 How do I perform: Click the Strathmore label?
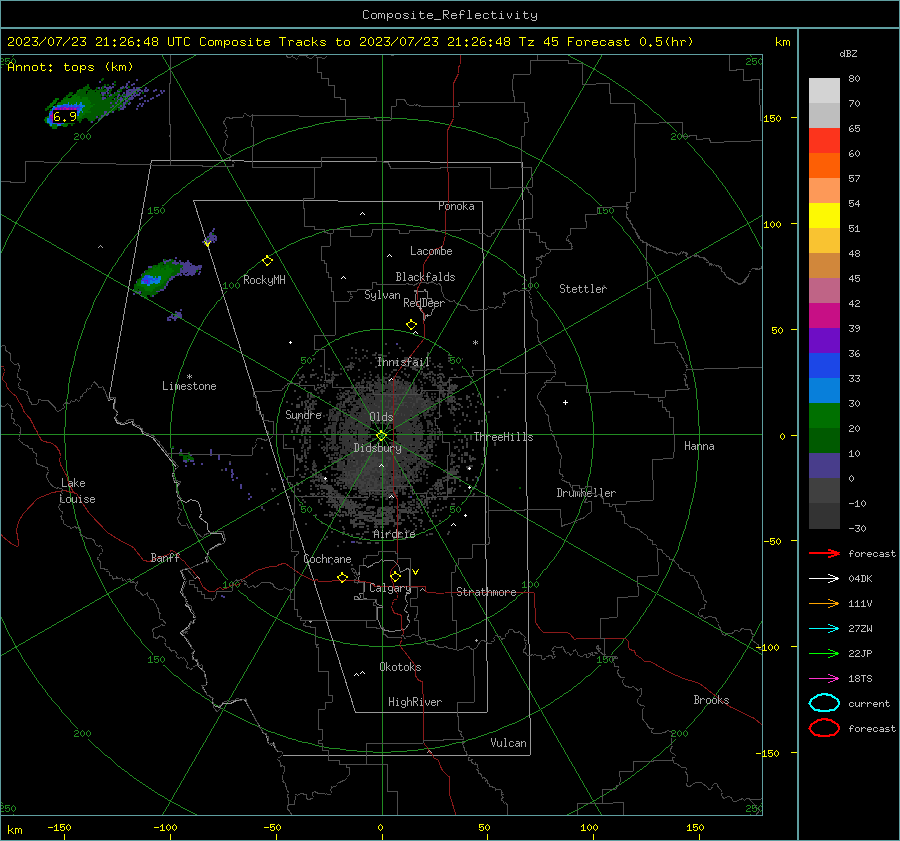486,592
